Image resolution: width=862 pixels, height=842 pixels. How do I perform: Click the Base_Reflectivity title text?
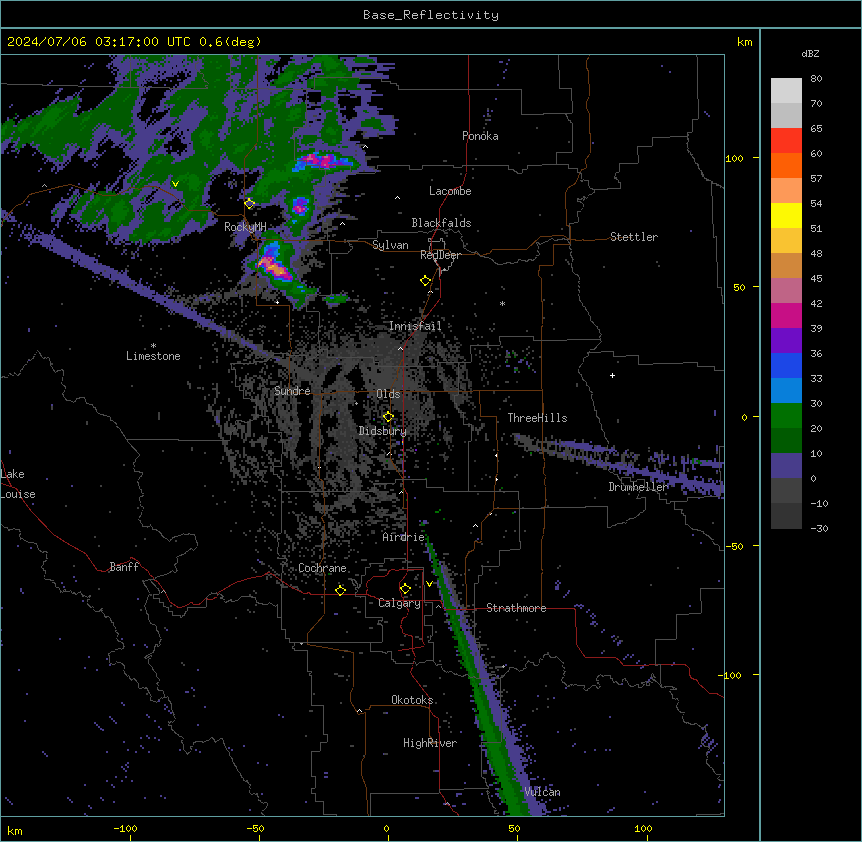[431, 15]
